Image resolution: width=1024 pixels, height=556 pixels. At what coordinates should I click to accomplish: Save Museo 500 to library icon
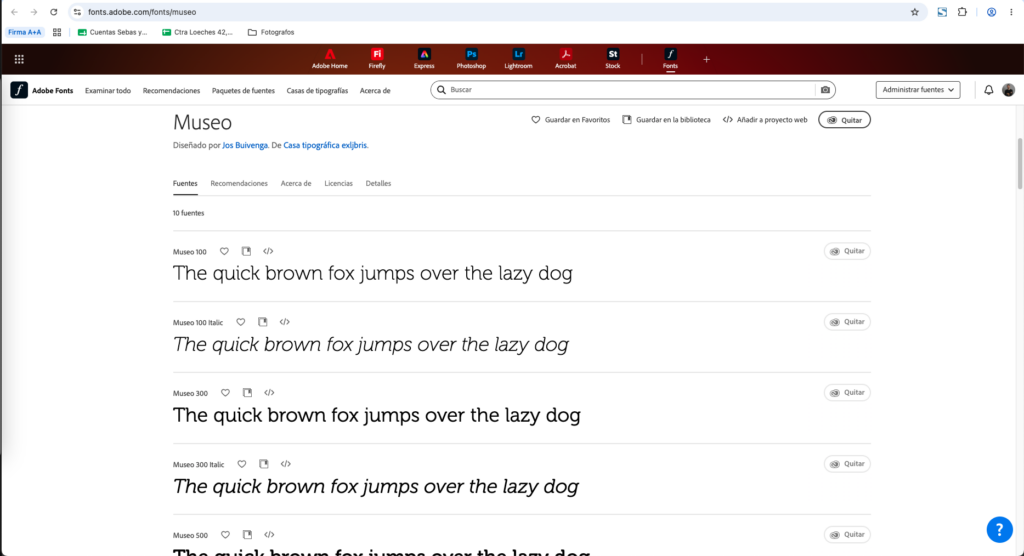(x=248, y=534)
